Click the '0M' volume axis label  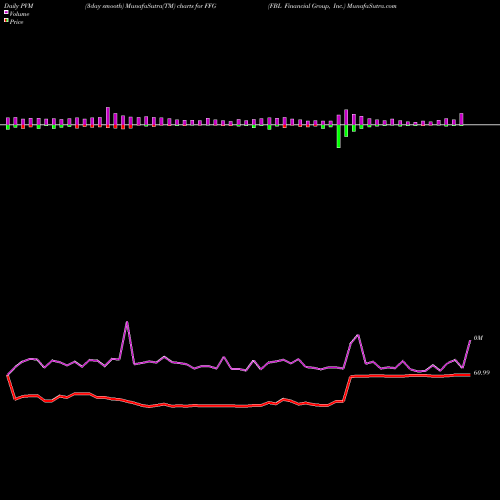coord(478,338)
